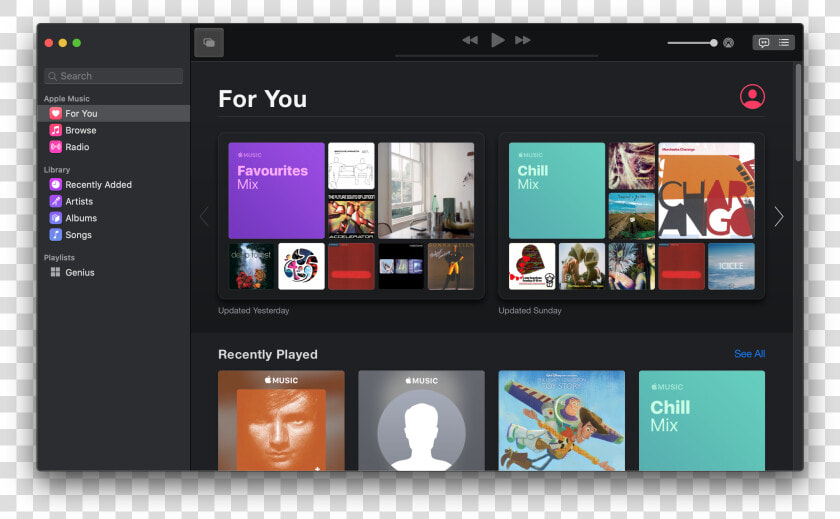The image size is (840, 519).
Task: Show previous mixes with left chevron
Action: tap(204, 216)
